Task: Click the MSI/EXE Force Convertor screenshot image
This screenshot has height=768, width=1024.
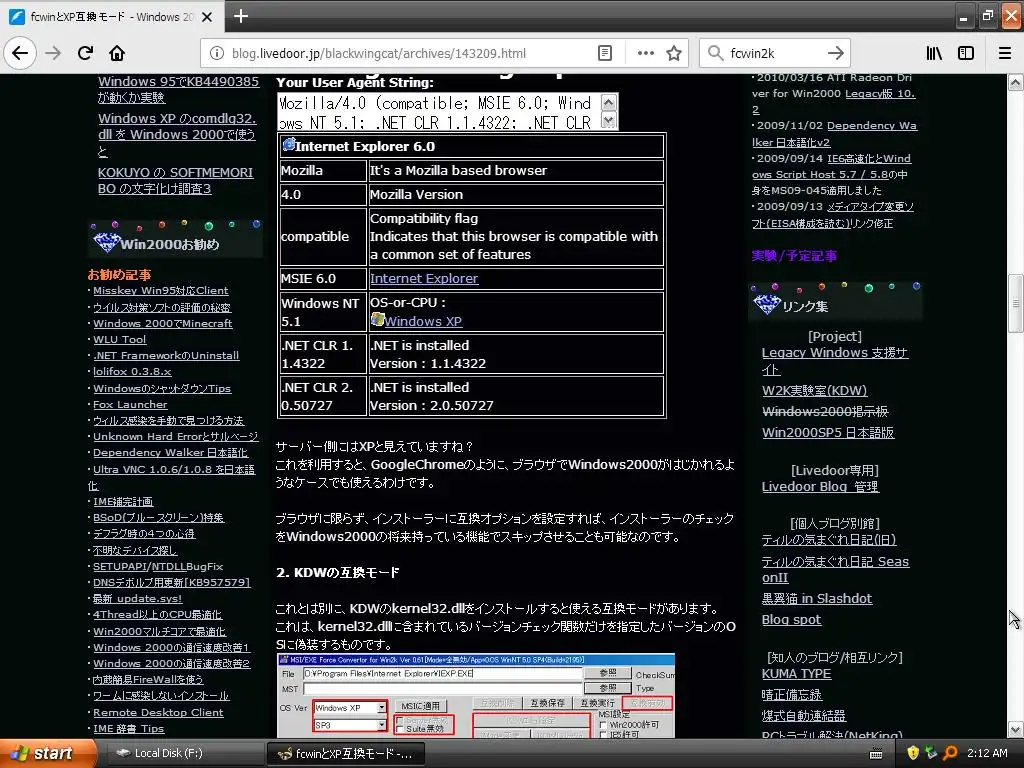Action: point(475,696)
